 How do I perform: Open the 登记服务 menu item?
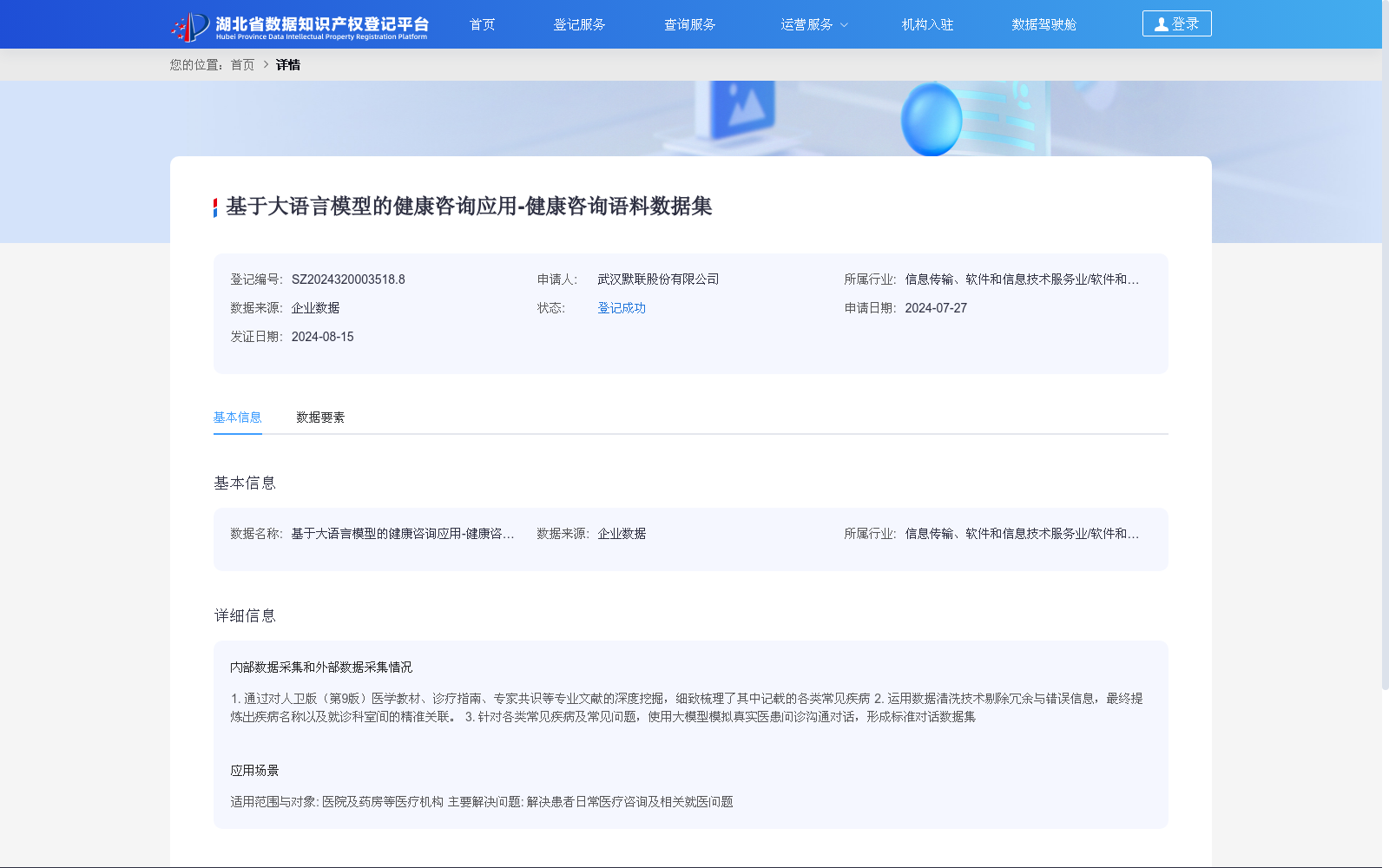coord(579,24)
